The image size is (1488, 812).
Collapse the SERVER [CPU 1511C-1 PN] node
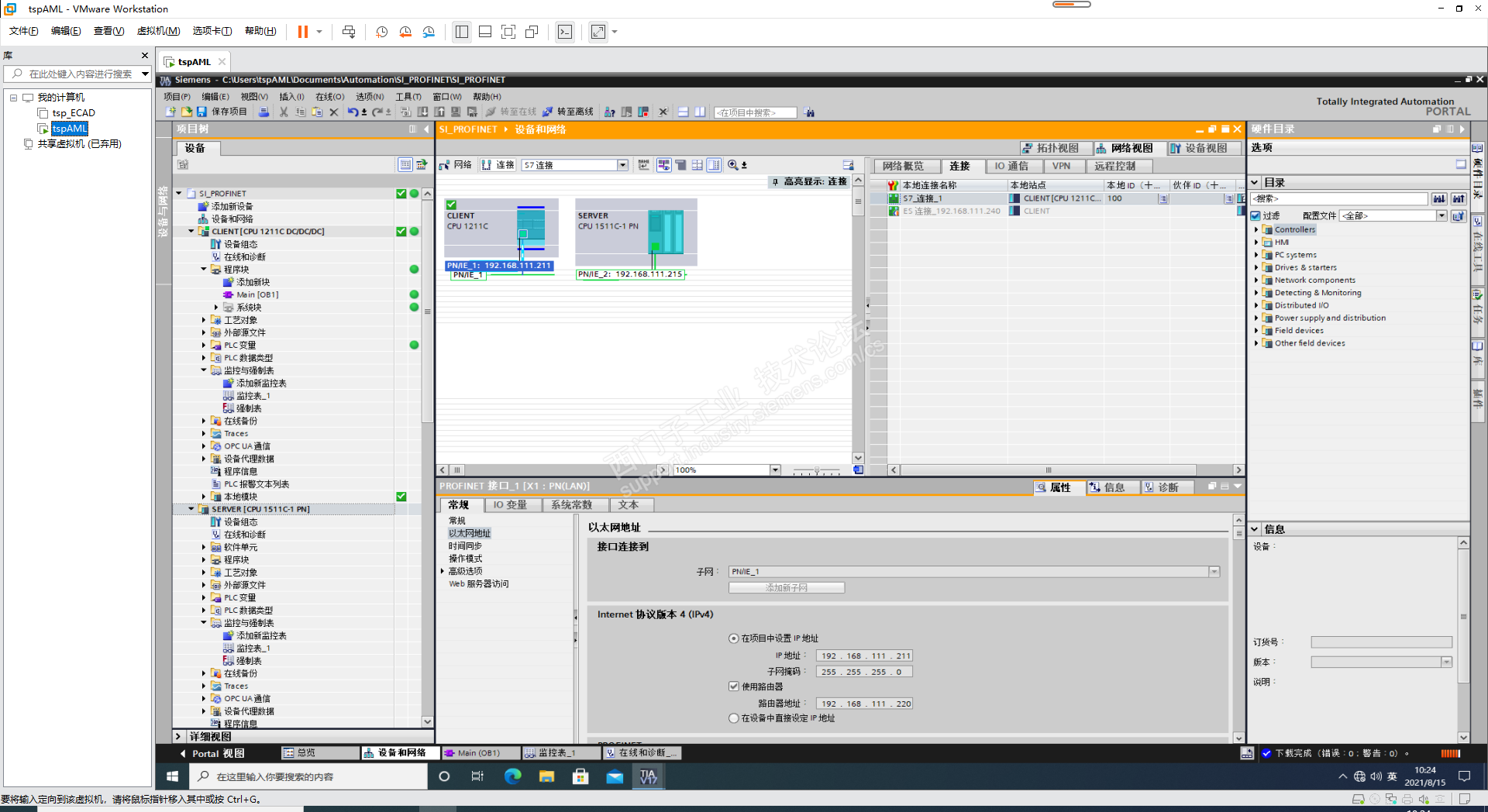pyautogui.click(x=191, y=509)
